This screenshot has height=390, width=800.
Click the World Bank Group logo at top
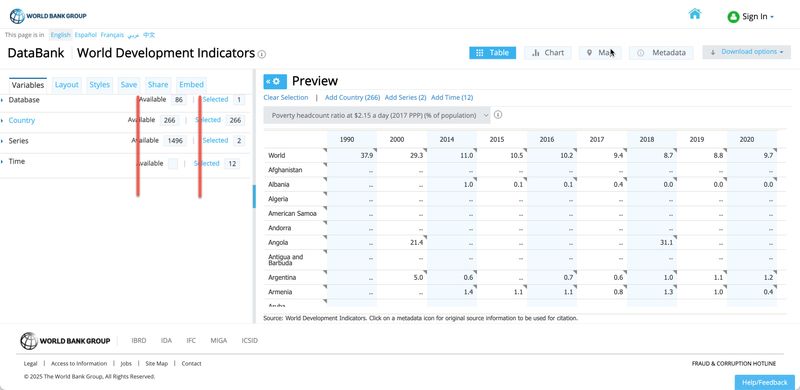pyautogui.click(x=48, y=16)
